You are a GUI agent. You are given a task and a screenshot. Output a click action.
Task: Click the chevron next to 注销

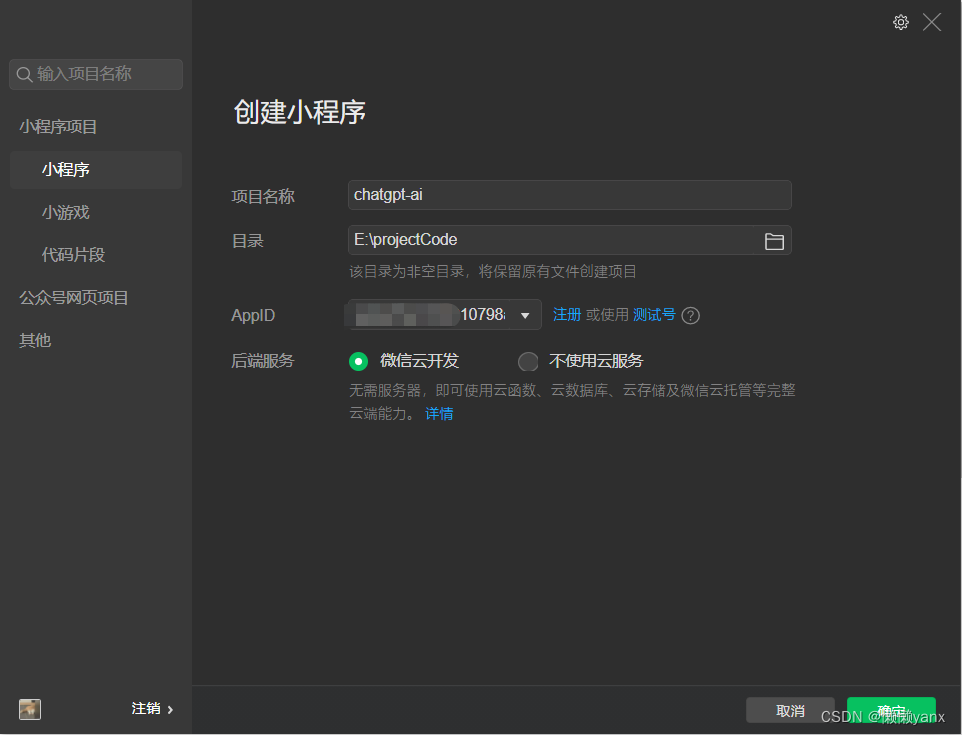tap(171, 710)
